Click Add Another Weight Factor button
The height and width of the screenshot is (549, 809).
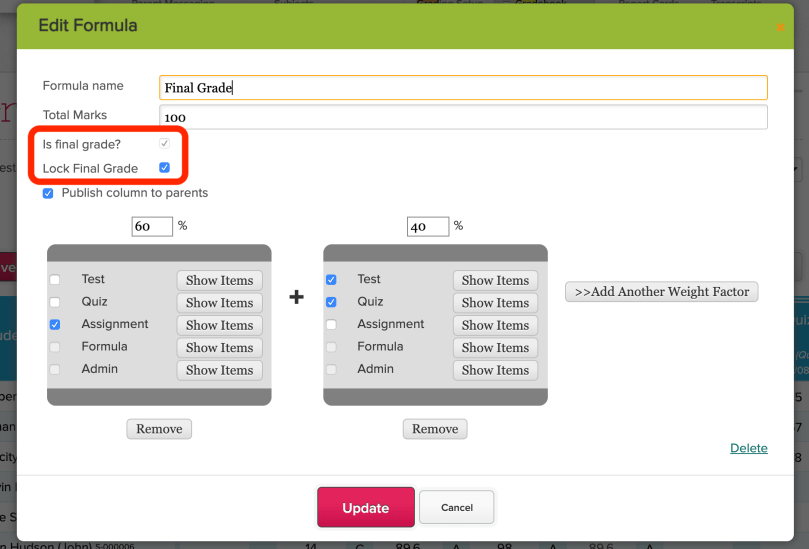coord(661,292)
